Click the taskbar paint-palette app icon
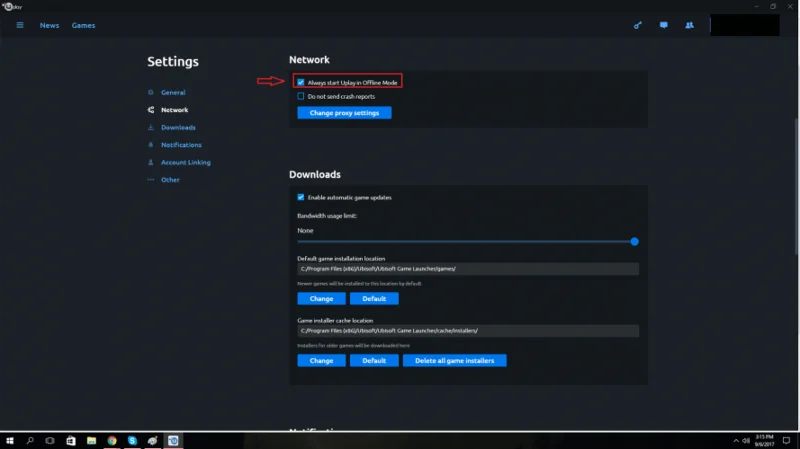Image resolution: width=800 pixels, height=449 pixels. pyautogui.click(x=153, y=441)
